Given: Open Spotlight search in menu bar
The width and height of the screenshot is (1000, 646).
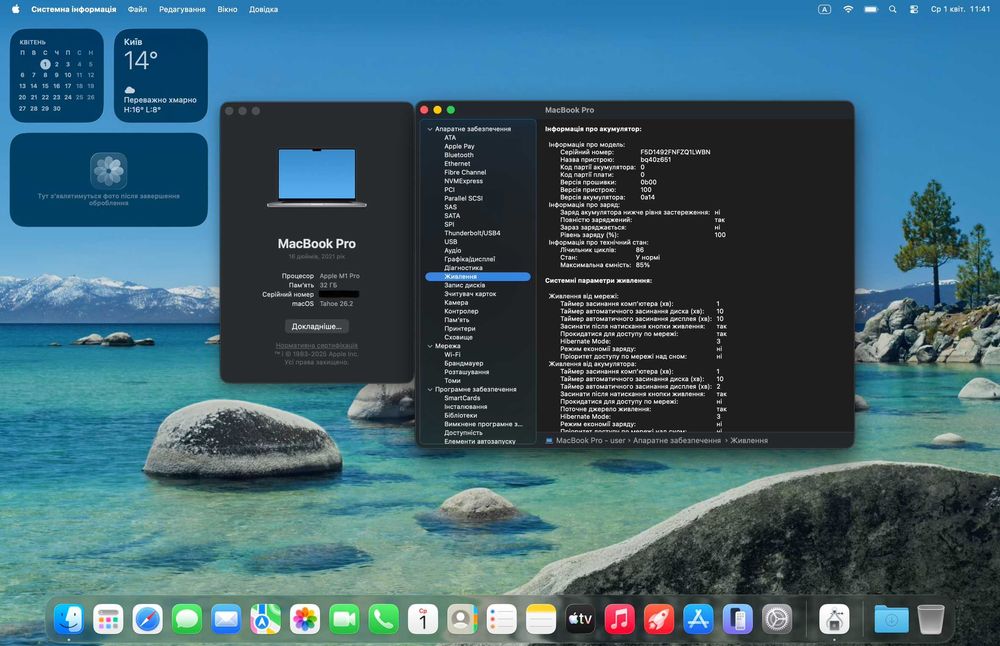Looking at the screenshot, I should point(893,9).
